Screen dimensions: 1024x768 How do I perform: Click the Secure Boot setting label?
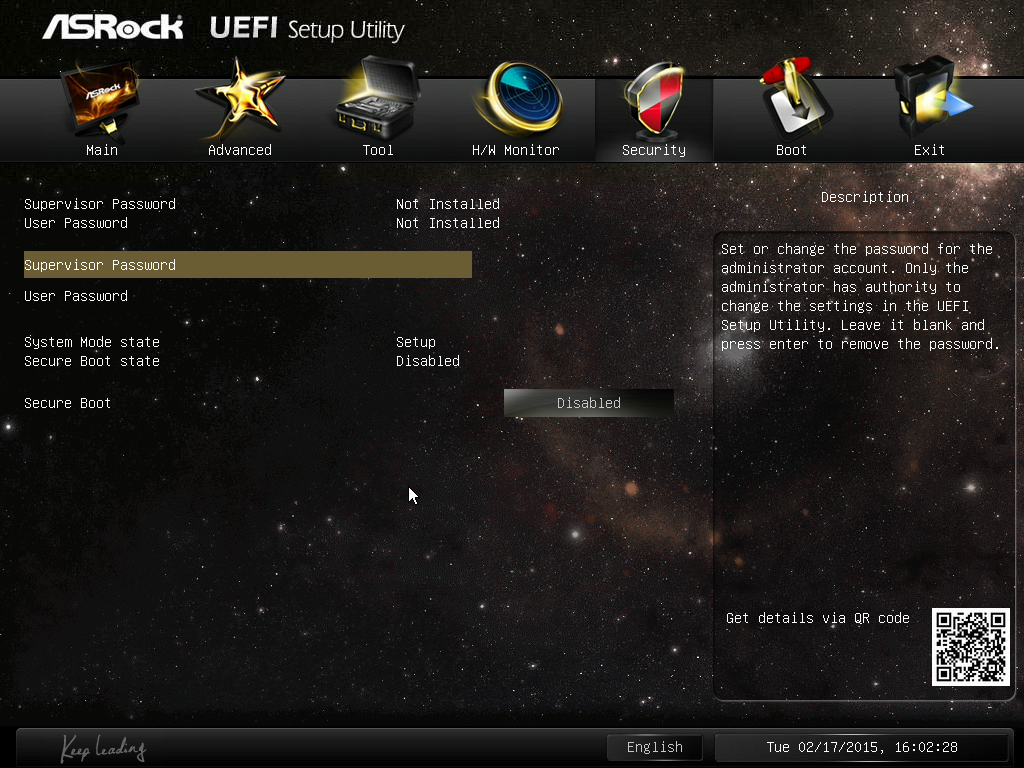coord(67,403)
